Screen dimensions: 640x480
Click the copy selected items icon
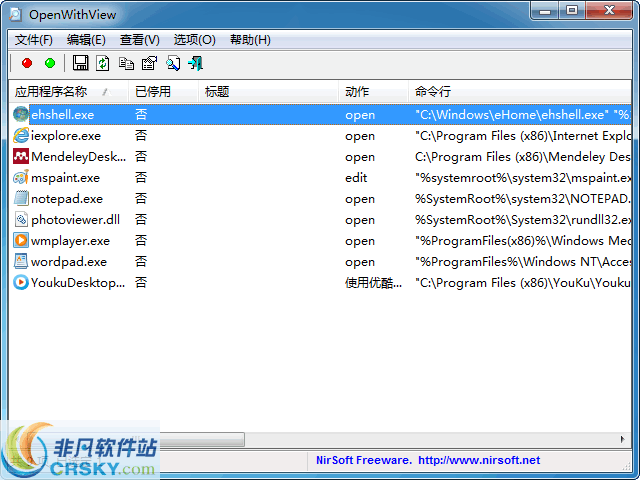(x=126, y=63)
